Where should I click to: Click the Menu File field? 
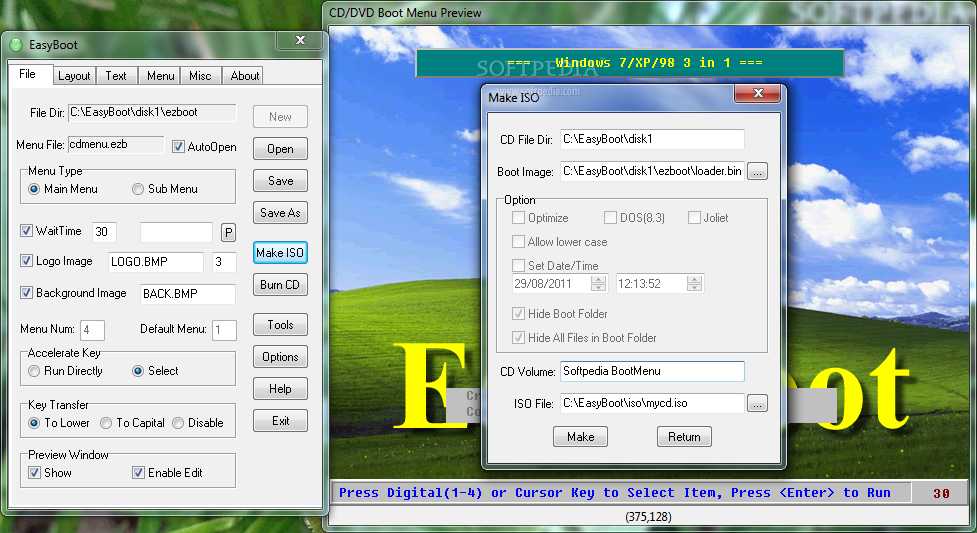pyautogui.click(x=116, y=145)
